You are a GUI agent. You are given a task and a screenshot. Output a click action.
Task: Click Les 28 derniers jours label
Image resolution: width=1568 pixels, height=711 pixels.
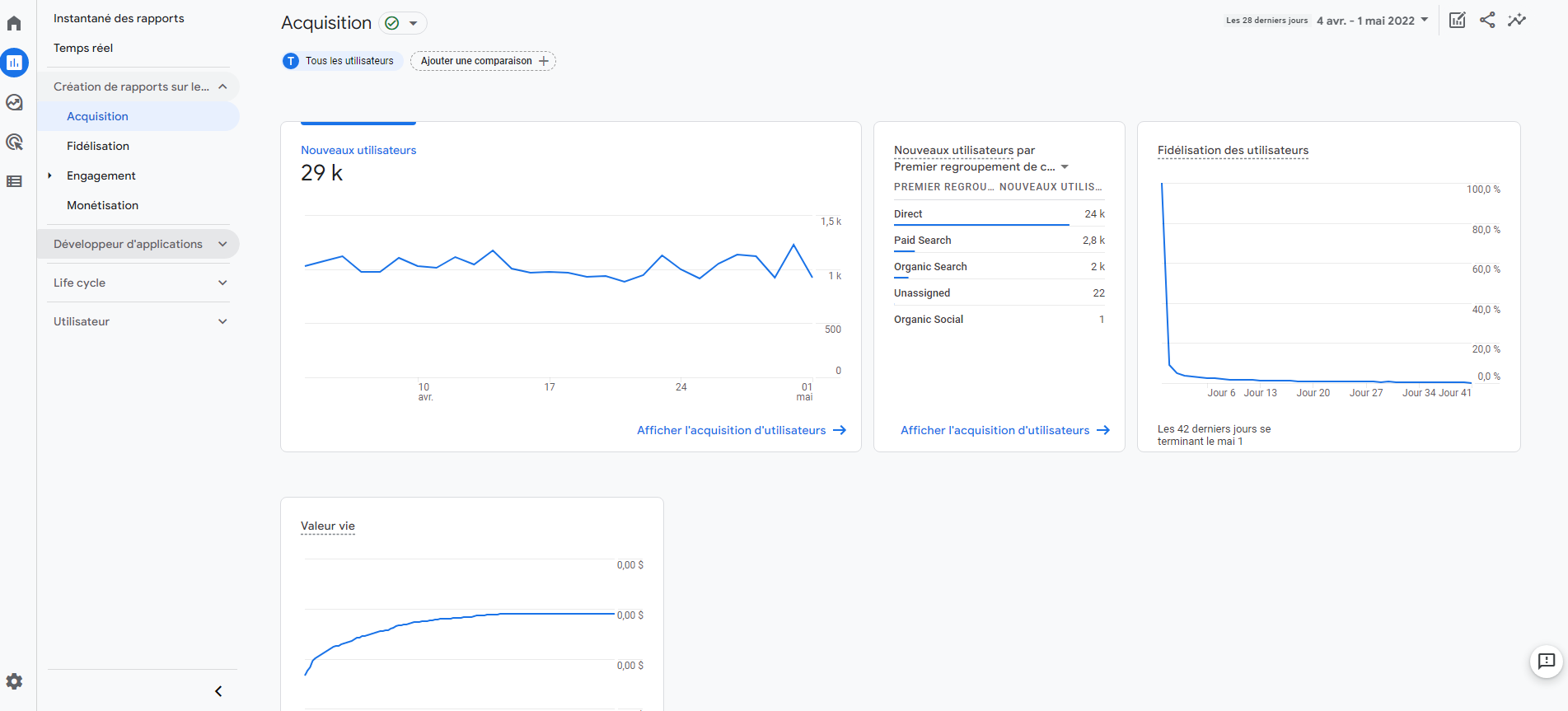click(1266, 21)
